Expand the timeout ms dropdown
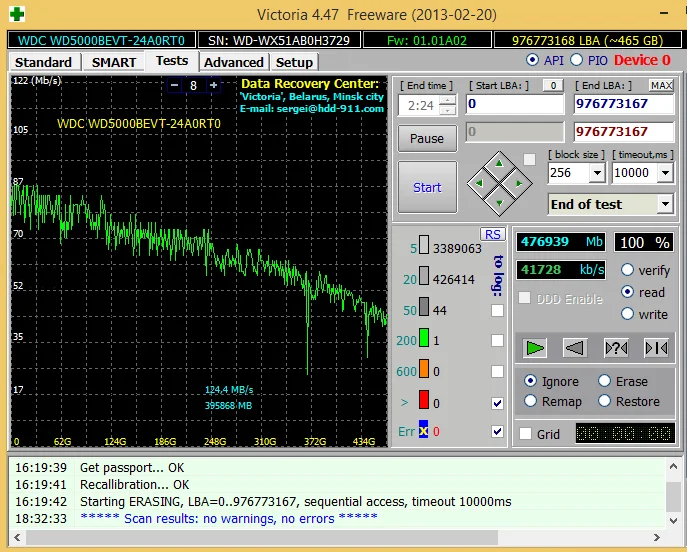 pos(666,173)
